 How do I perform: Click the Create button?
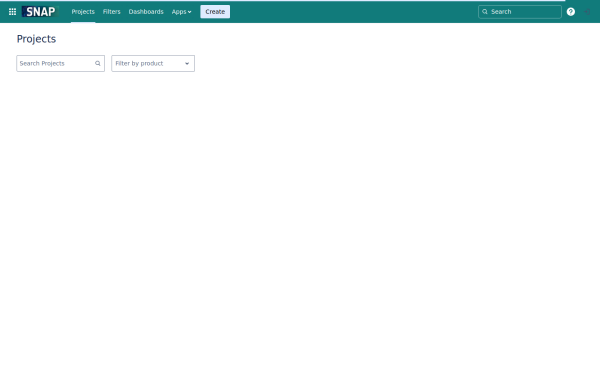[x=215, y=12]
